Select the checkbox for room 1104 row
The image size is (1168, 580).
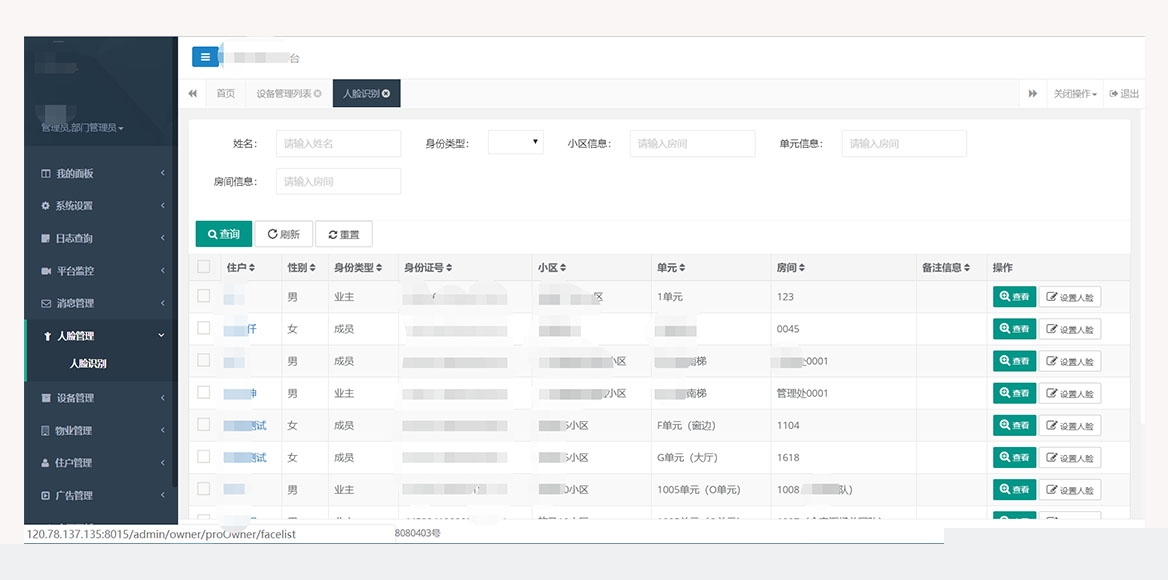click(204, 425)
